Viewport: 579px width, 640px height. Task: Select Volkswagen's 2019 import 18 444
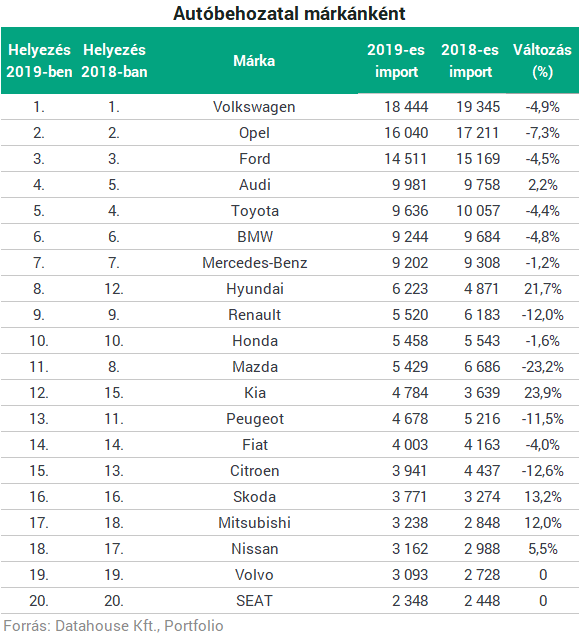coord(406,107)
